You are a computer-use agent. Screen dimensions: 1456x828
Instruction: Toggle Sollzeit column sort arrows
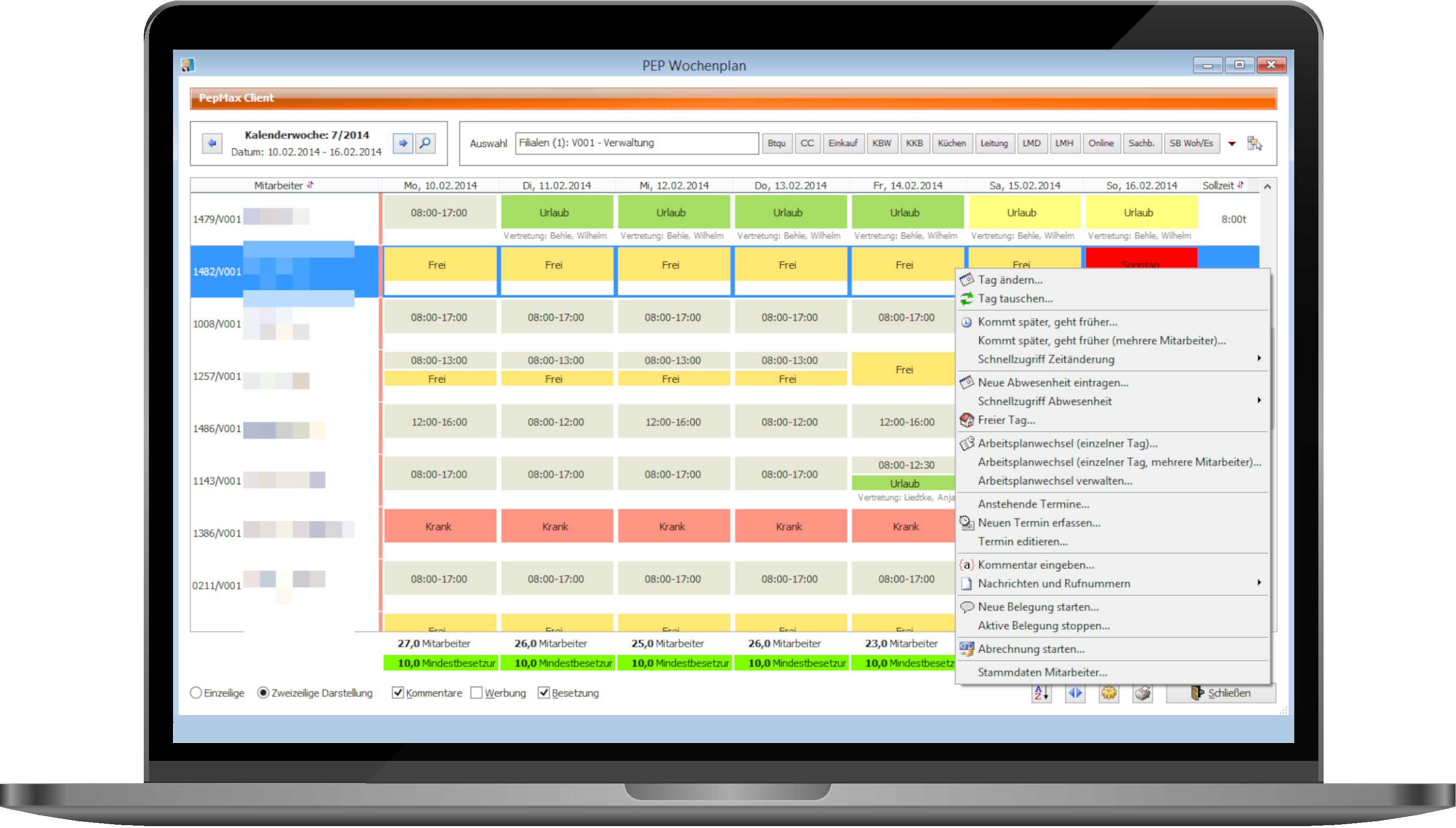point(1240,185)
